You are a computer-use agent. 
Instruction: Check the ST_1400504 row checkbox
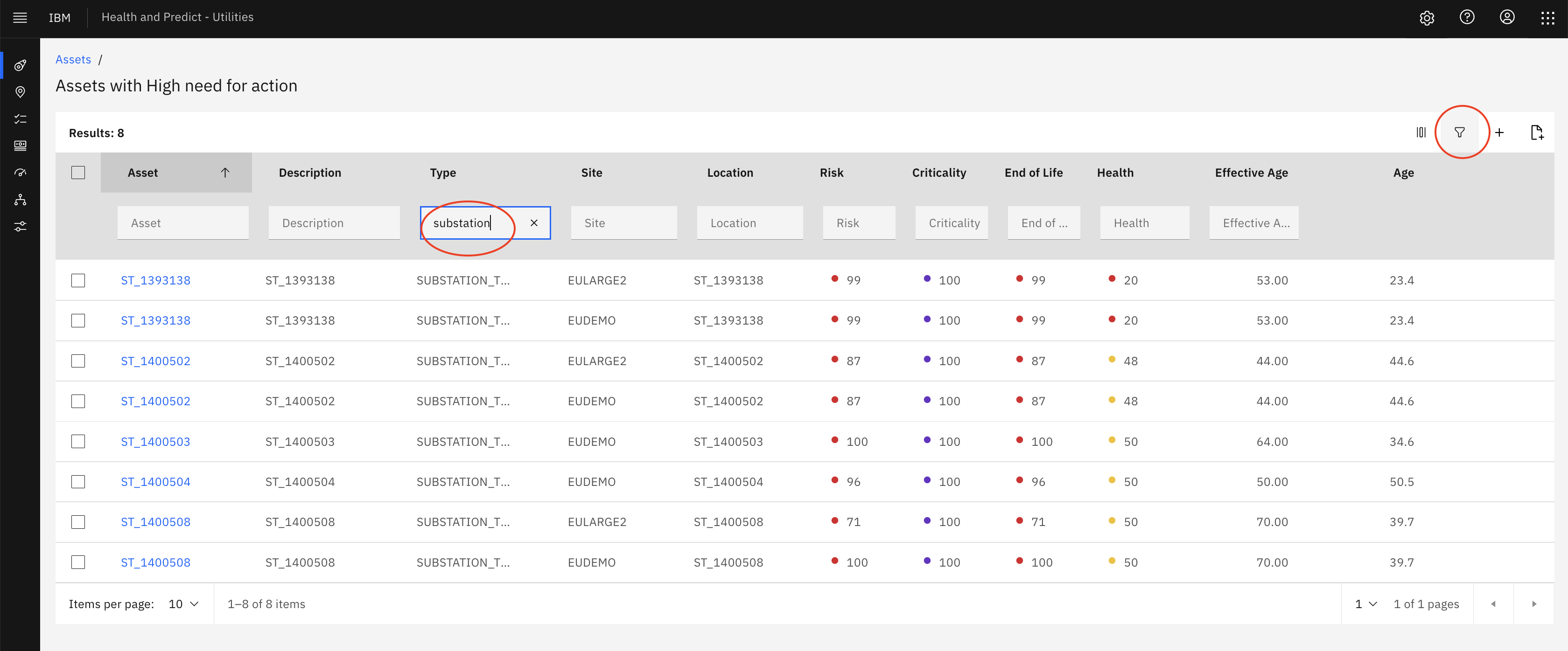78,482
